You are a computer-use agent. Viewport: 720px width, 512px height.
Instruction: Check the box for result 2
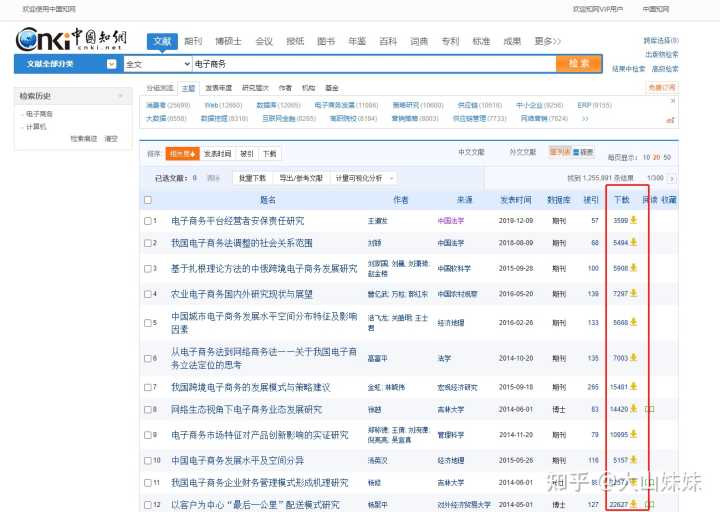[148, 243]
